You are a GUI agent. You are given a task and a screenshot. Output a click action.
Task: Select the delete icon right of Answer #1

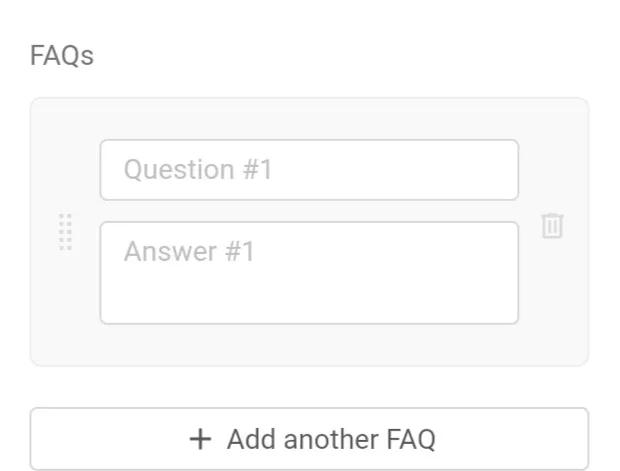(x=552, y=226)
